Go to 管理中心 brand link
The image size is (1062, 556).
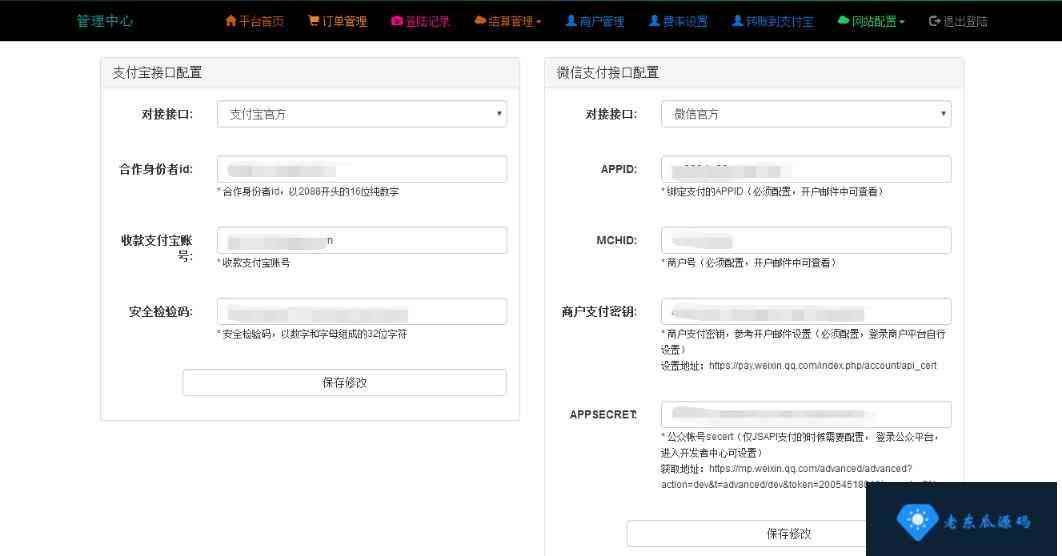pyautogui.click(x=105, y=21)
